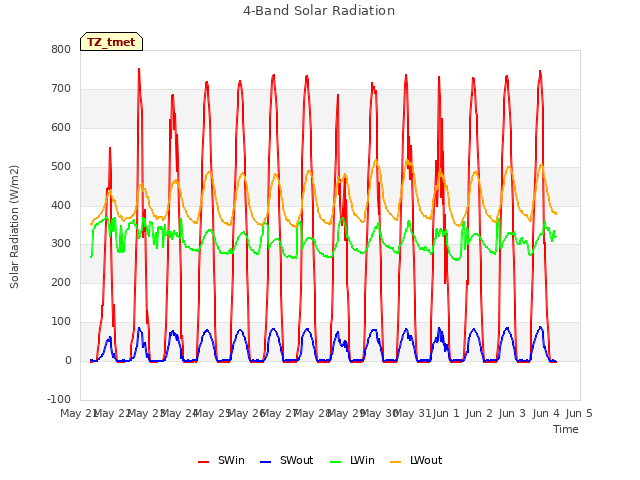Click the -100 y-axis tick label
Viewport: 640px width, 480px height.
coord(59,400)
